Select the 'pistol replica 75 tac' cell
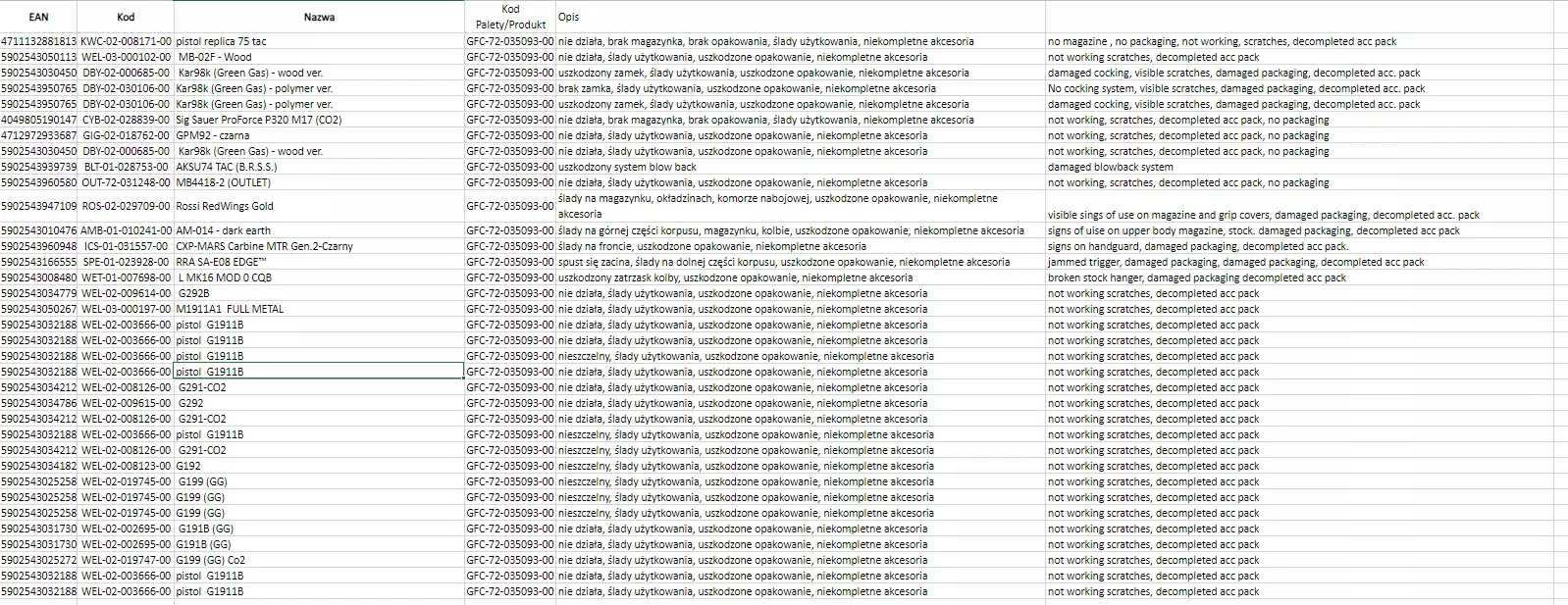1568x605 pixels. pyautogui.click(x=222, y=41)
